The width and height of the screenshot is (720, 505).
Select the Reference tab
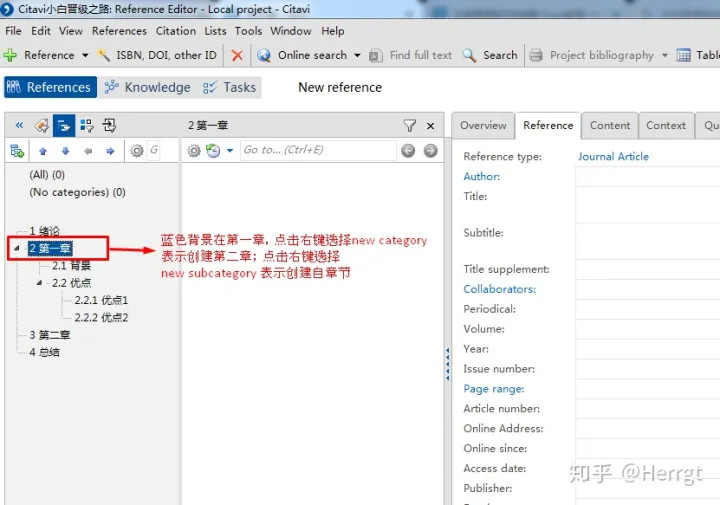pos(548,125)
